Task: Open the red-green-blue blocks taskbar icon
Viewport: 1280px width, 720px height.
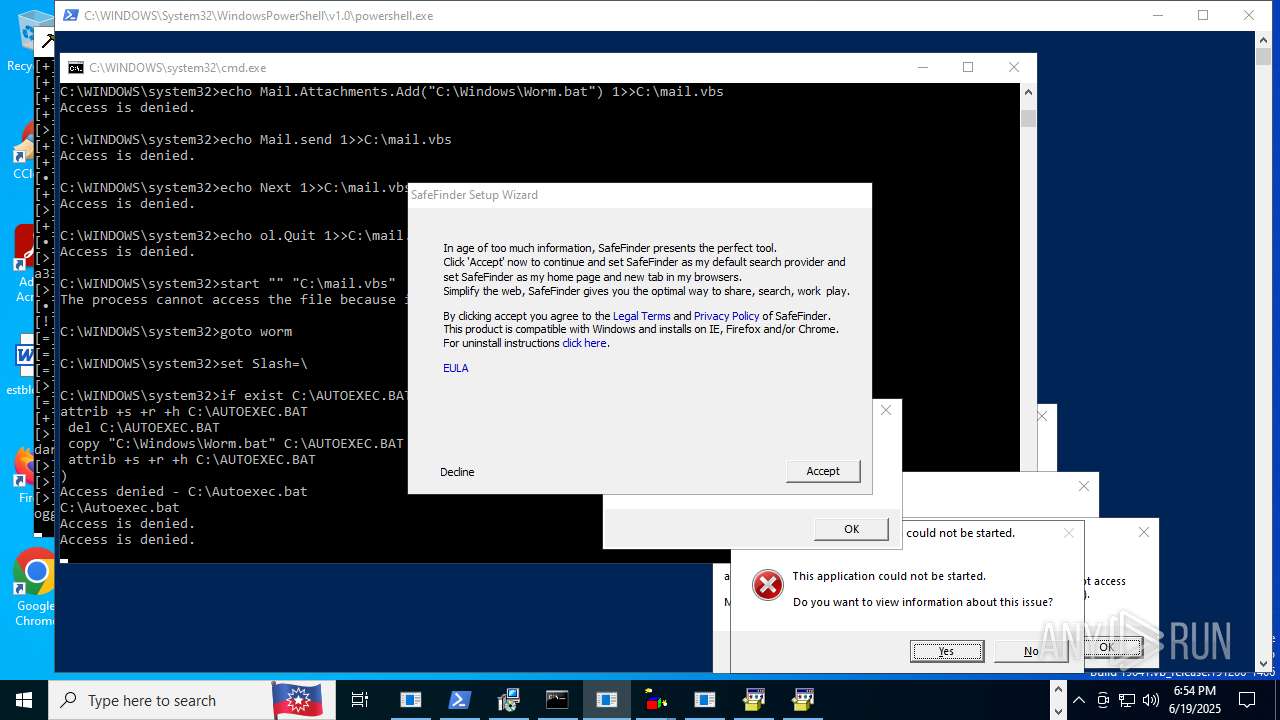Action: pos(655,700)
